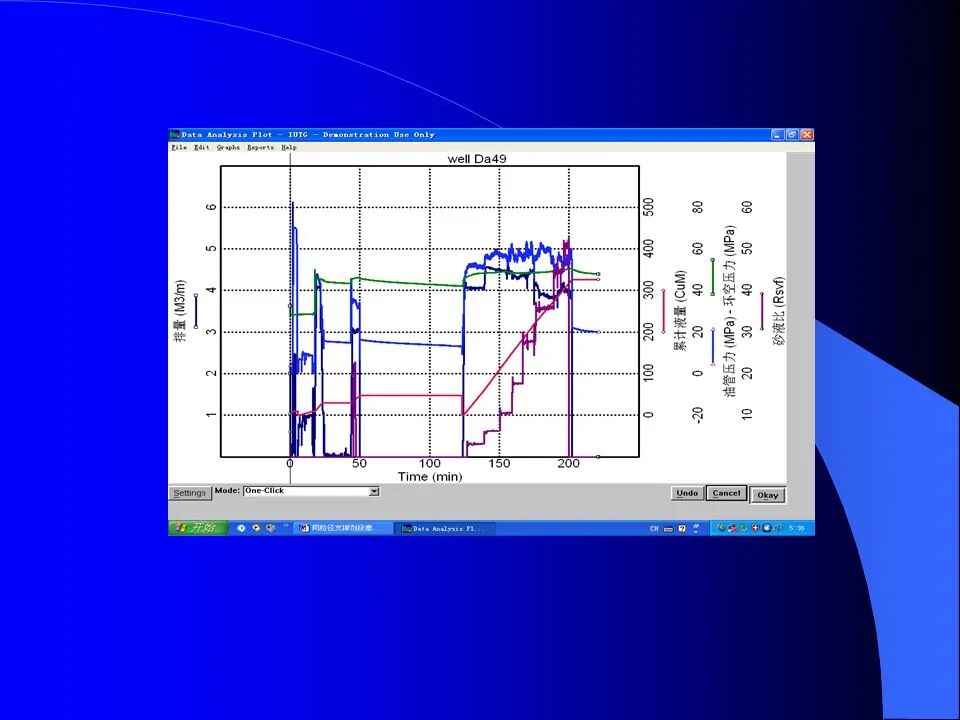Switch to the Word document taskbar button
Screen dimensions: 960x720
pos(343,528)
